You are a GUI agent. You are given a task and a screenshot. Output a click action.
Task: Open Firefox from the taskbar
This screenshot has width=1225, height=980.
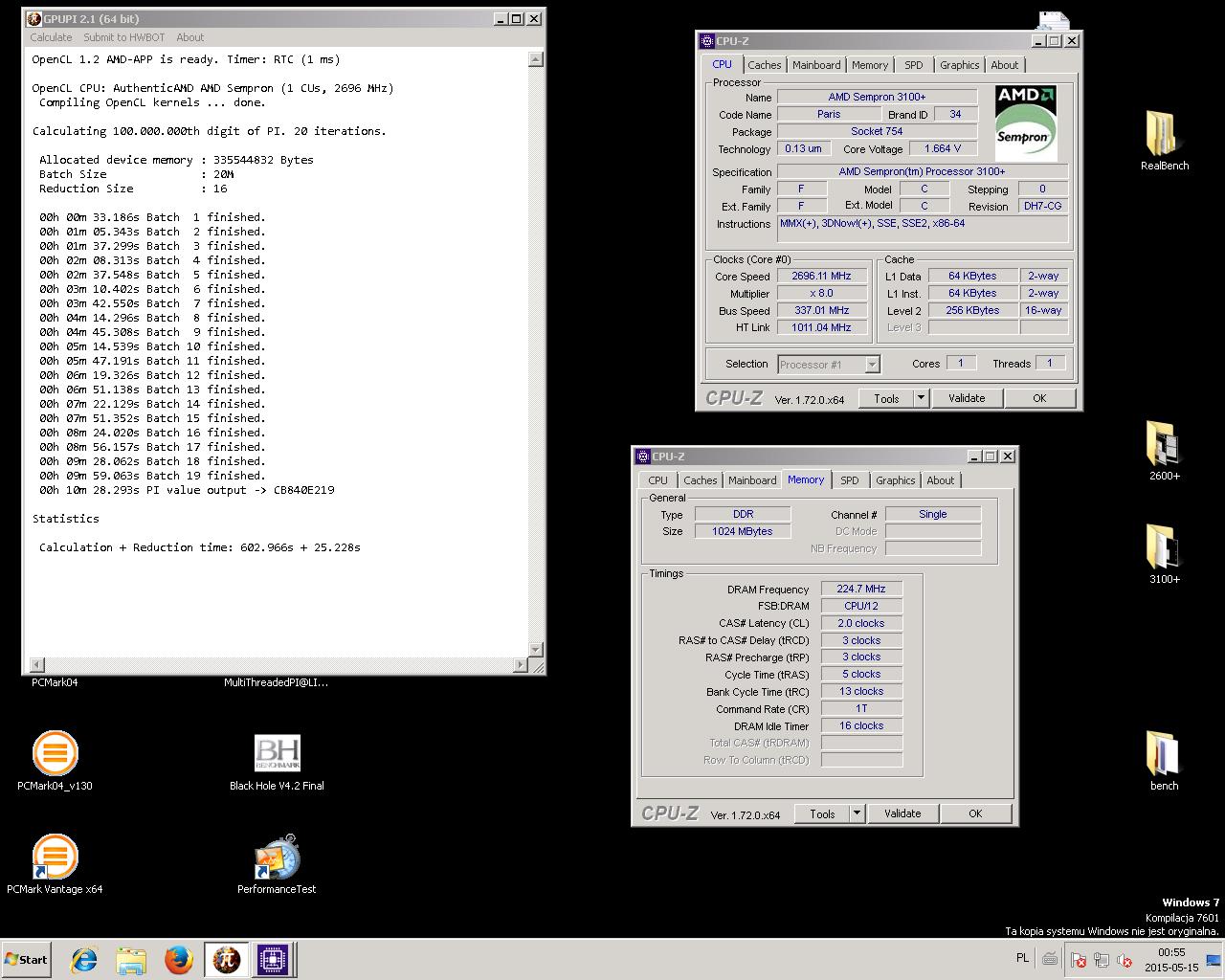178,960
